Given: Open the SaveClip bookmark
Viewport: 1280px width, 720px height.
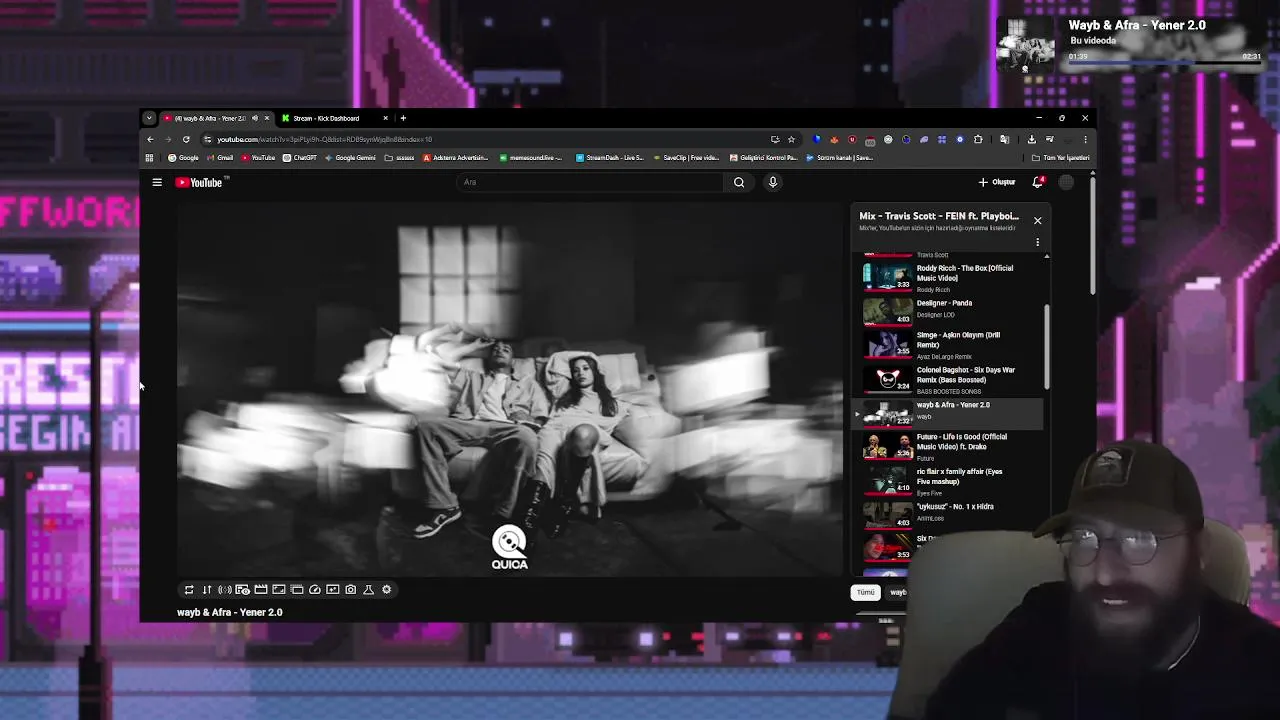Looking at the screenshot, I should pyautogui.click(x=685, y=158).
